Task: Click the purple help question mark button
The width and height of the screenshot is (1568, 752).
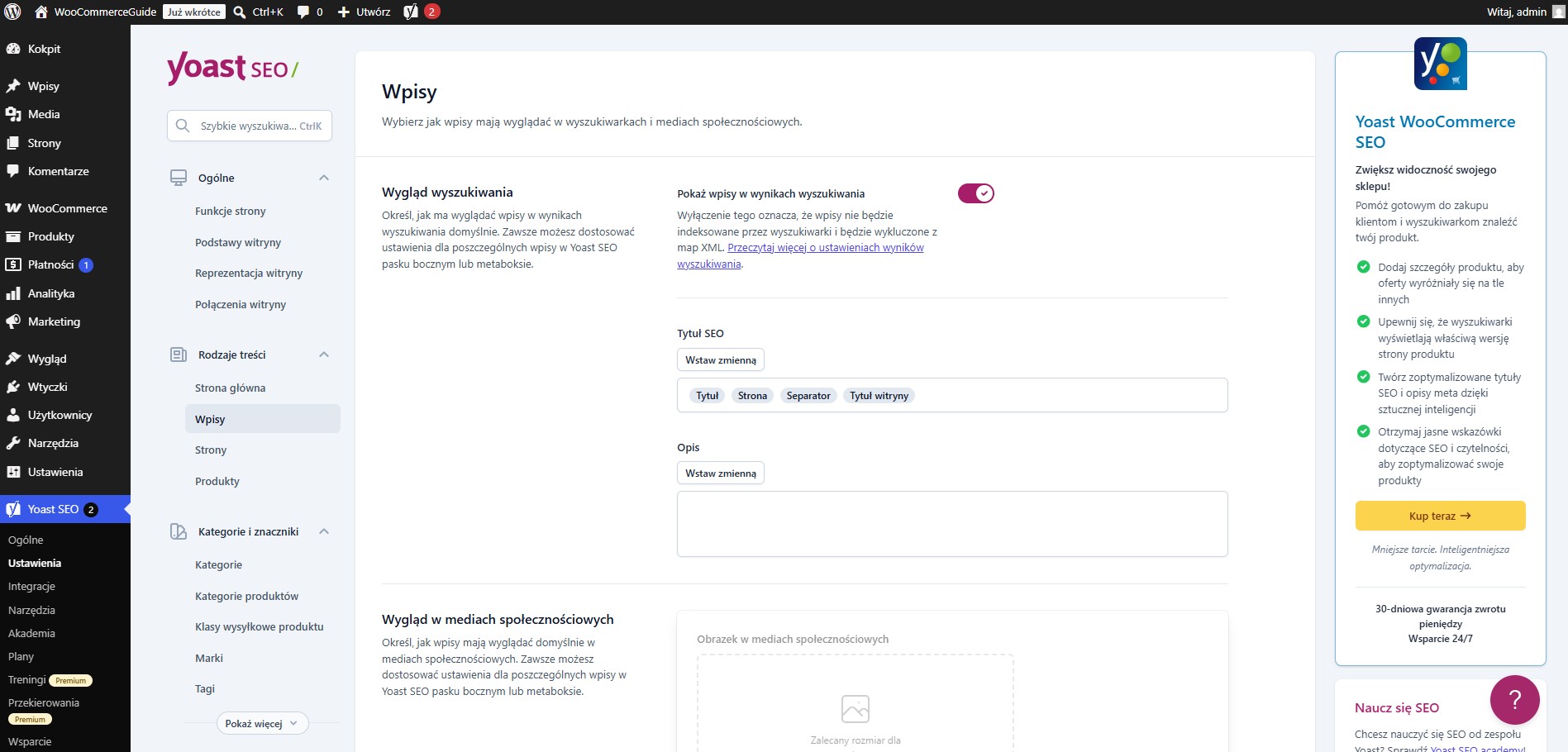Action: (x=1514, y=700)
